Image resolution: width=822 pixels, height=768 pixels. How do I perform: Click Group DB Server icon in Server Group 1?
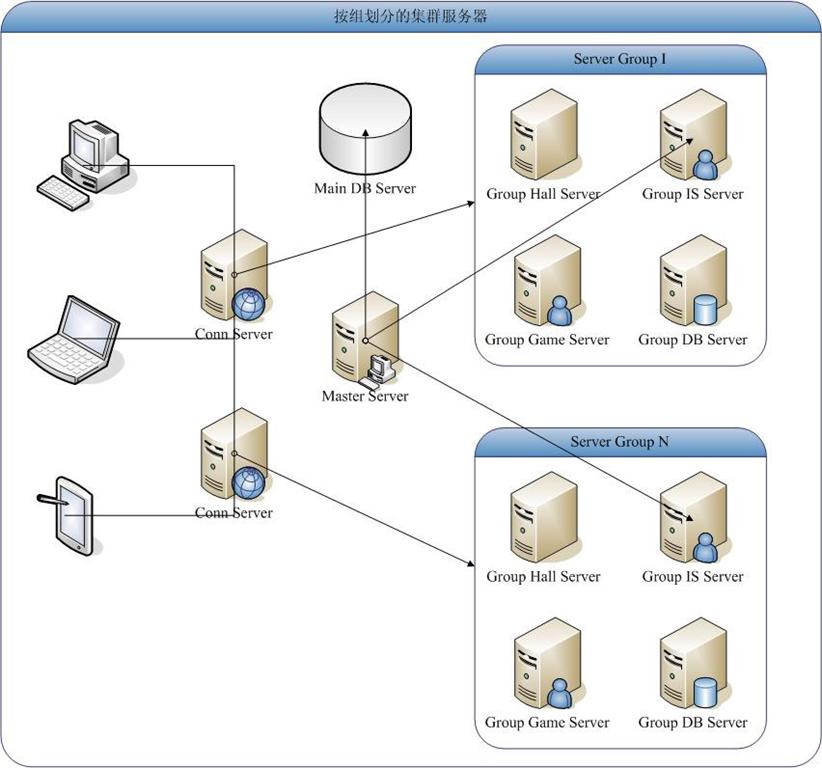point(694,280)
